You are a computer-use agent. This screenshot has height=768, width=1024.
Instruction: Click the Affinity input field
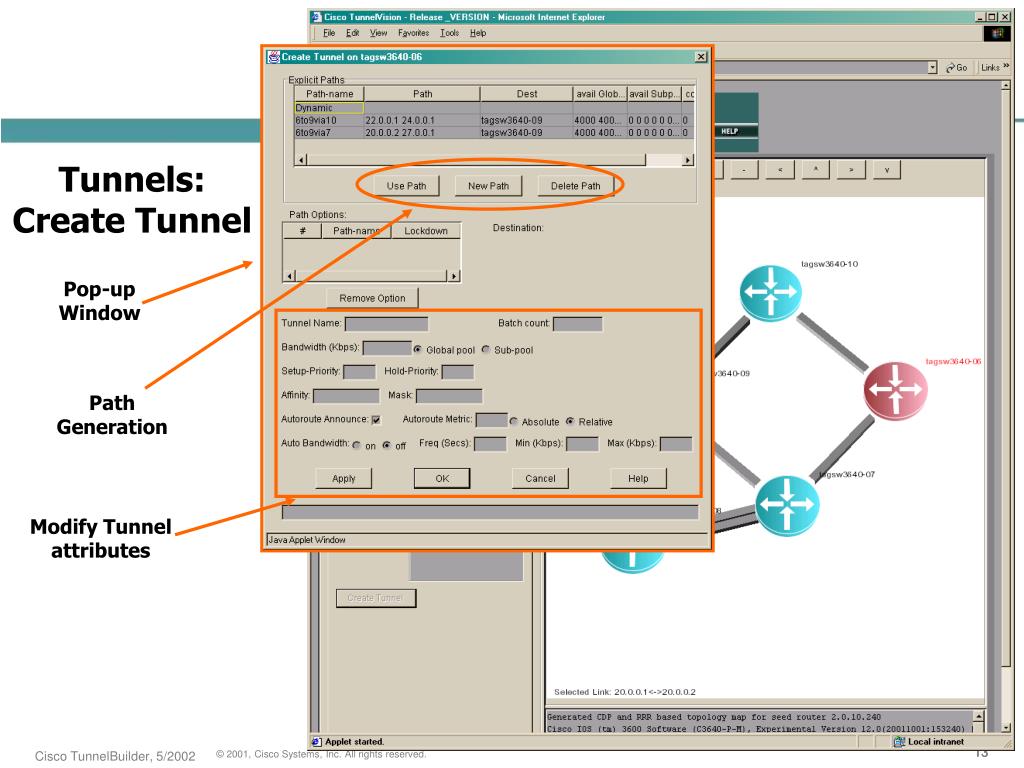[346, 396]
